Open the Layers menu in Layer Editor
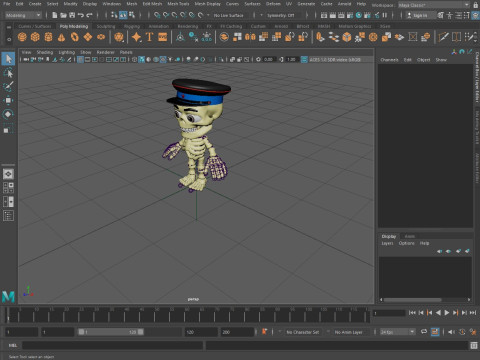 387,243
